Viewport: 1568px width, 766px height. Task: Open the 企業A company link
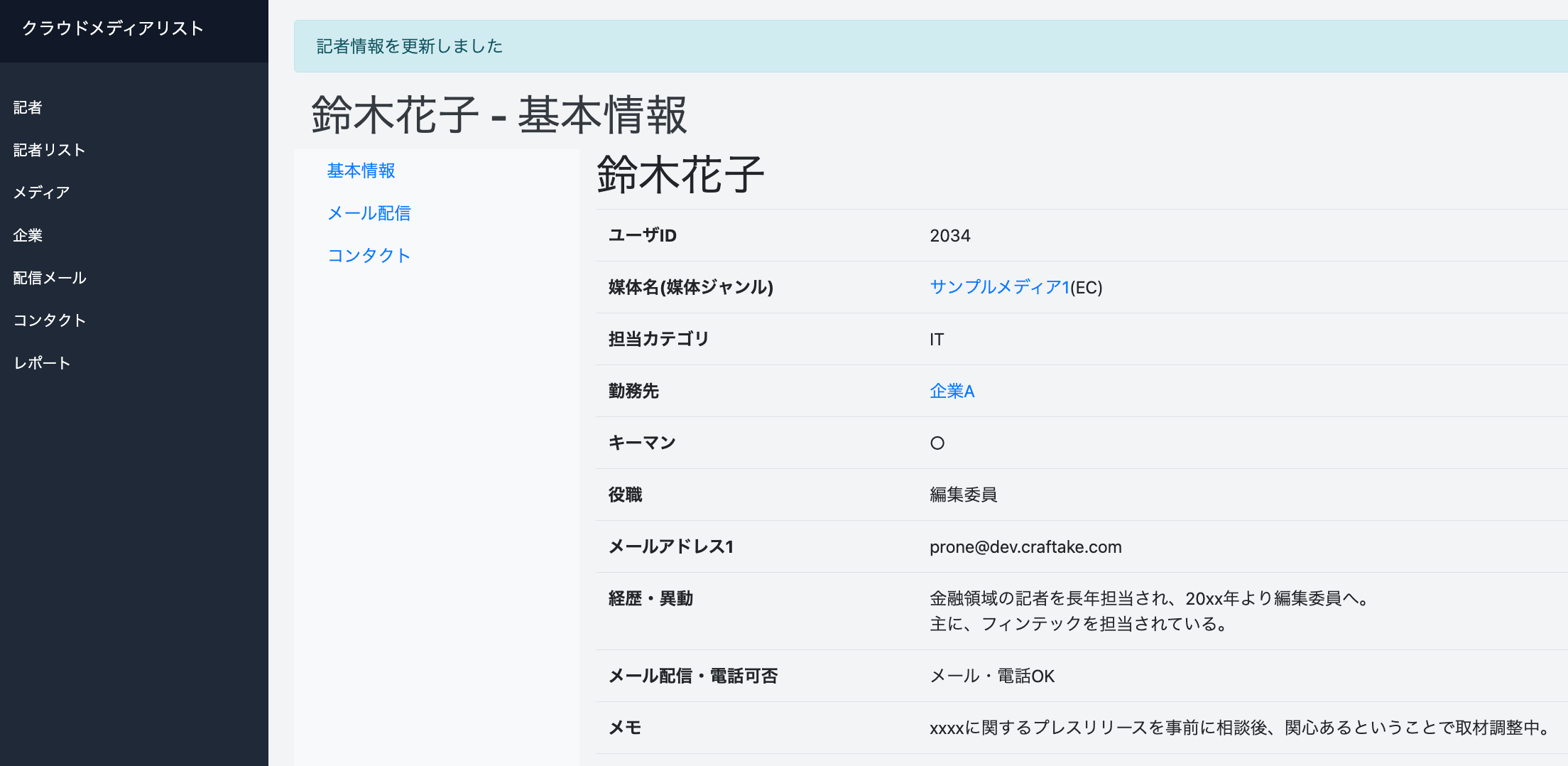tap(952, 391)
